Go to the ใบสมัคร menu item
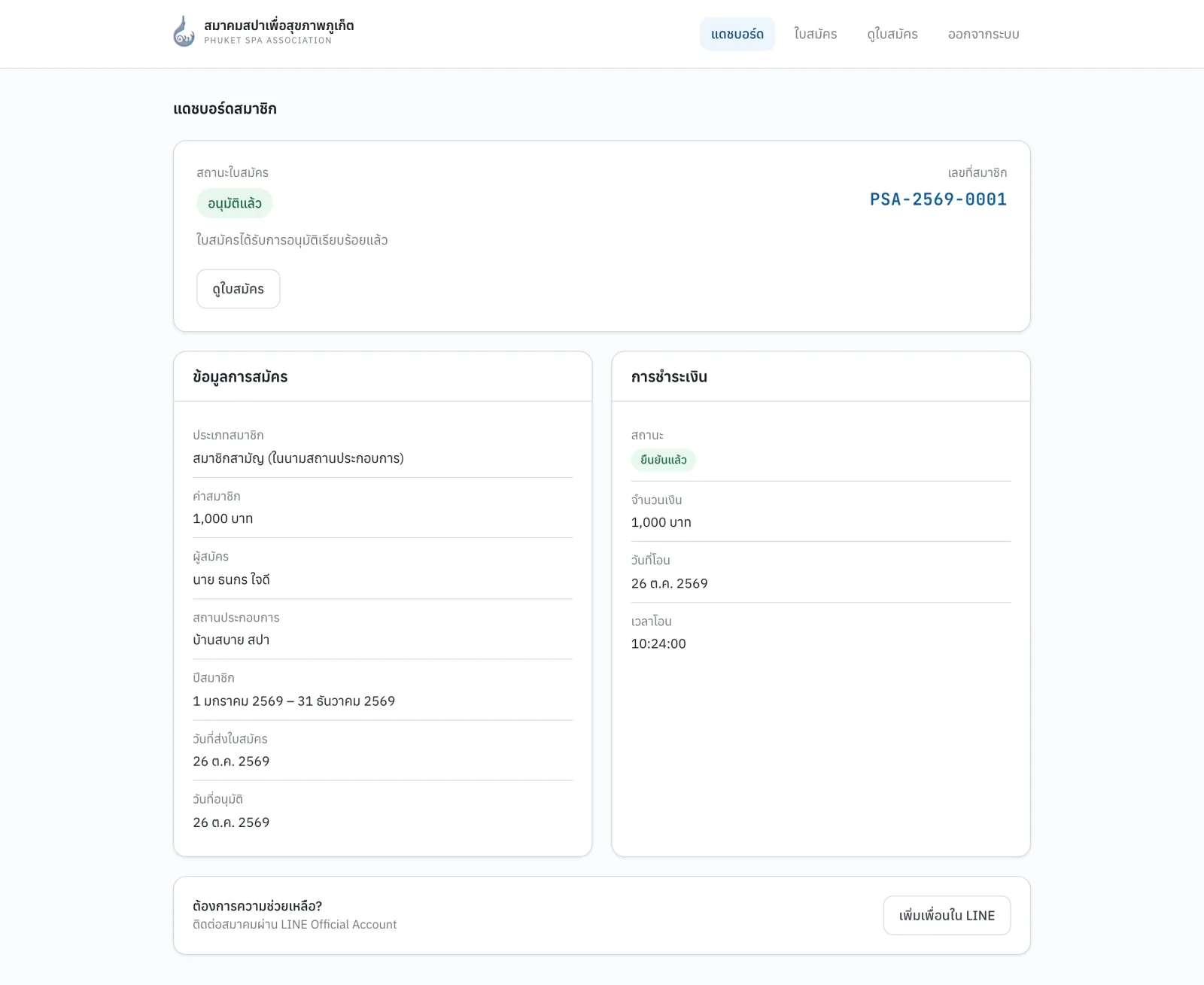 [x=816, y=34]
